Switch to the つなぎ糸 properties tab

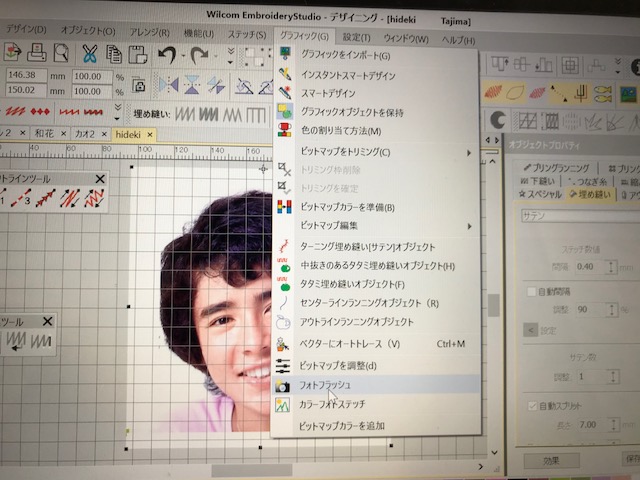coord(587,181)
